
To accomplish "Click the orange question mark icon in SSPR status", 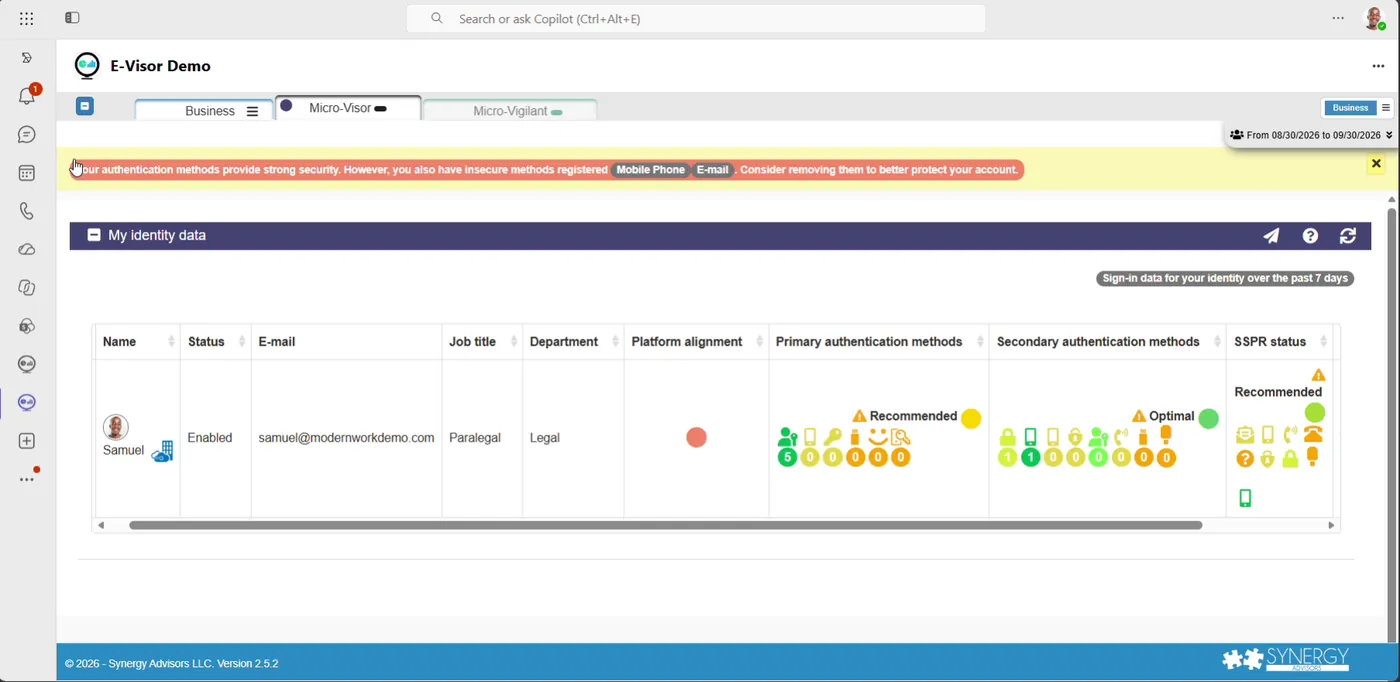I will pyautogui.click(x=1245, y=459).
